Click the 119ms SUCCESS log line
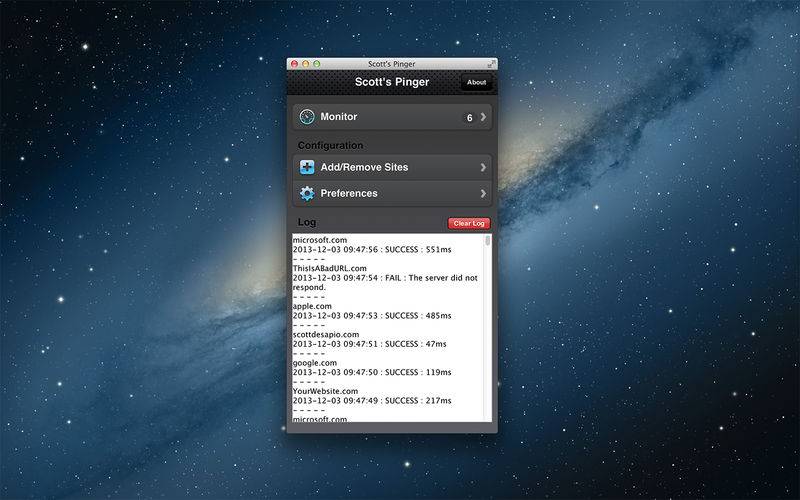 [x=372, y=372]
